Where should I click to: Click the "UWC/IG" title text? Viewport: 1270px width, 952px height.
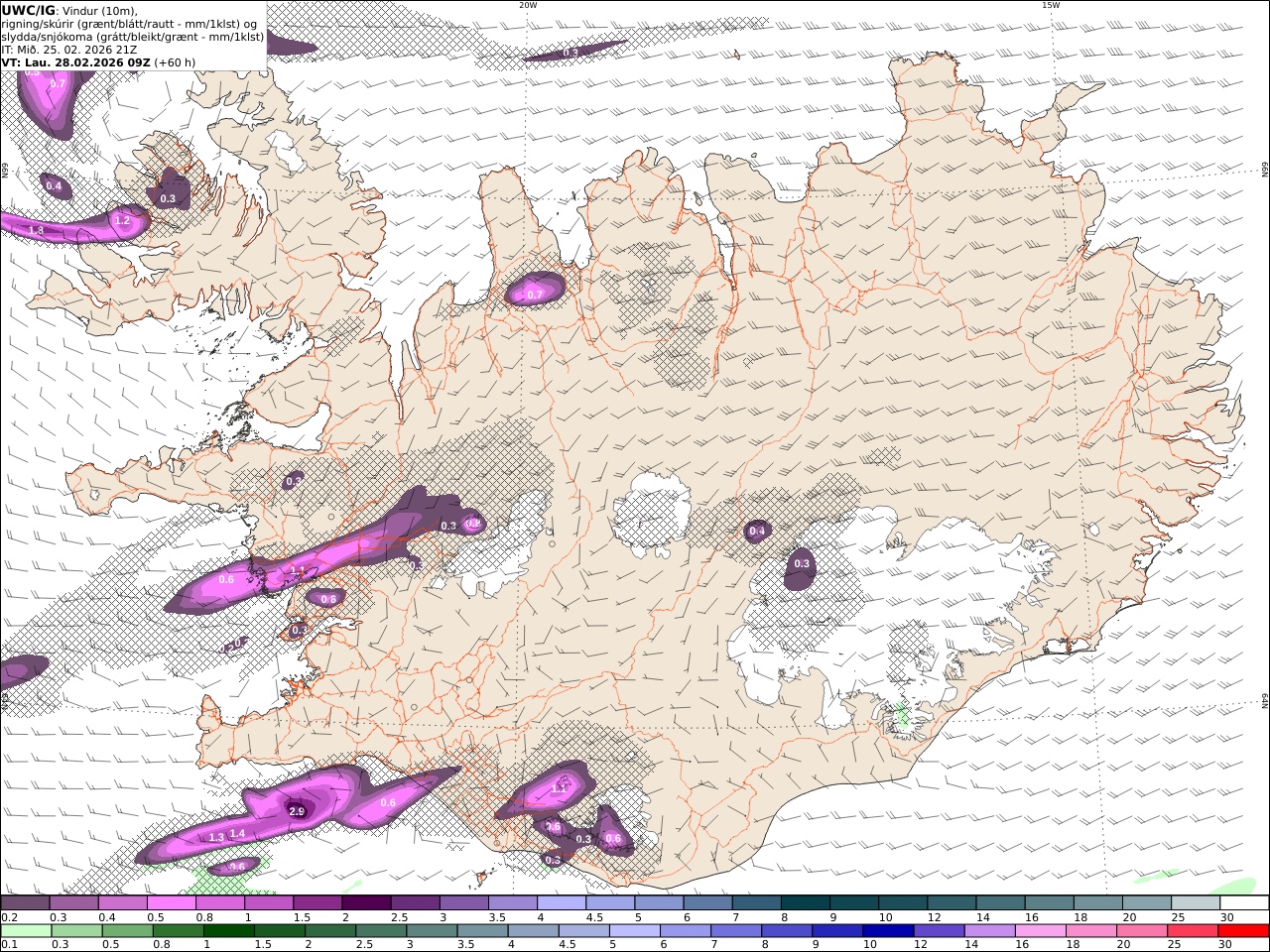pyautogui.click(x=29, y=10)
